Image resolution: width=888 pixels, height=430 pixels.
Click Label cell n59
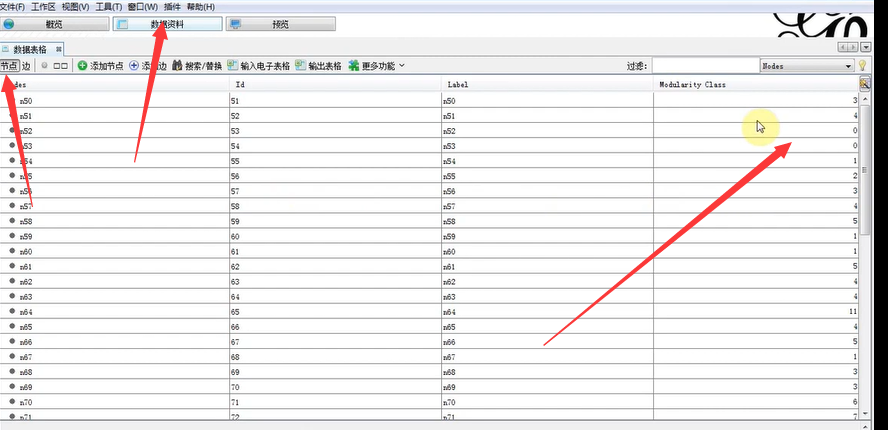click(547, 236)
